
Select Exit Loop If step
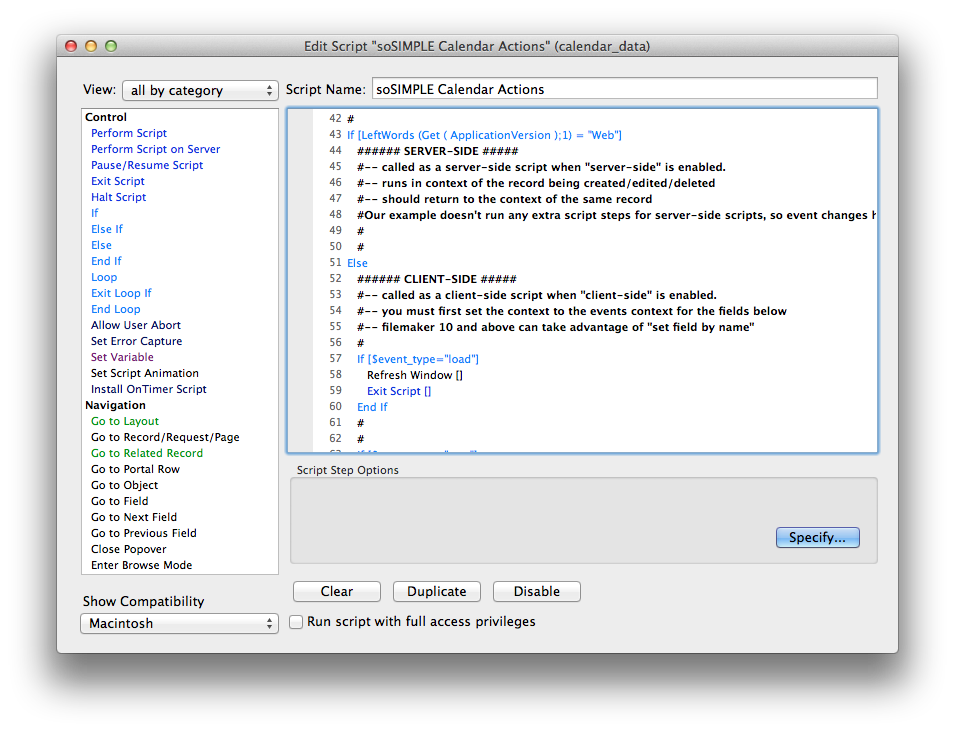coord(121,293)
